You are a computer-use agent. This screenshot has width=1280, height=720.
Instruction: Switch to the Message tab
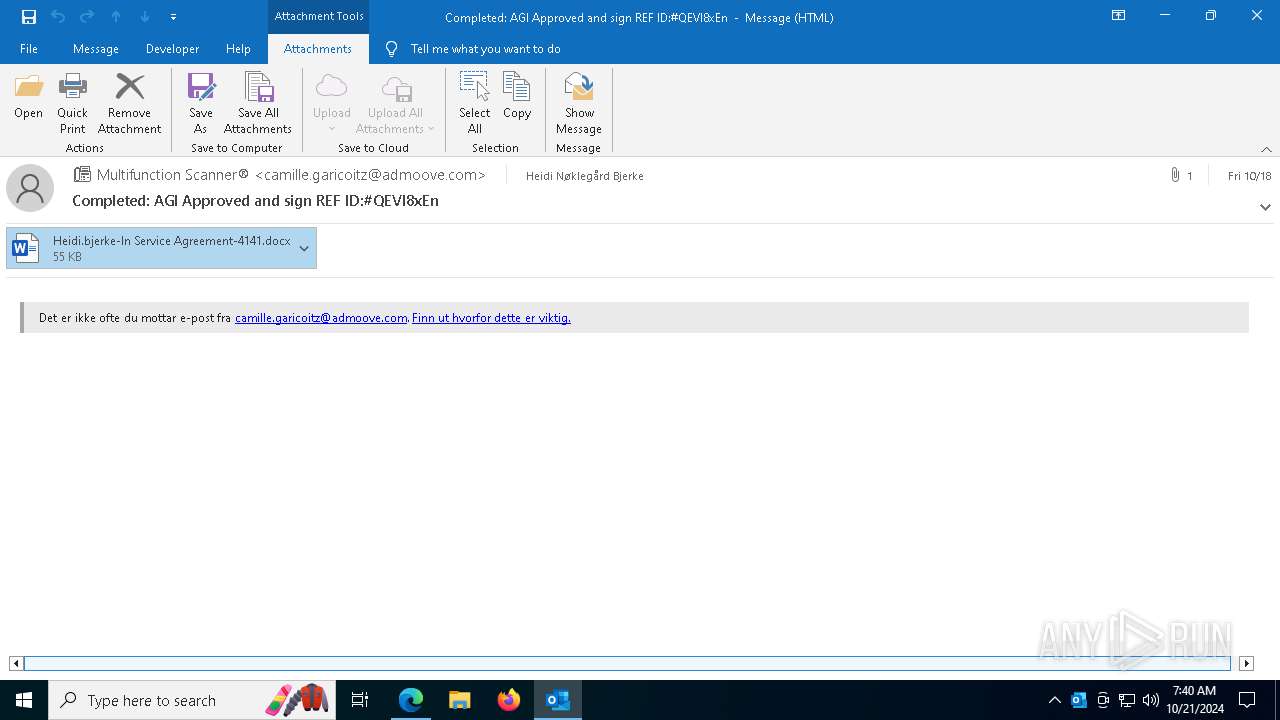(x=96, y=49)
